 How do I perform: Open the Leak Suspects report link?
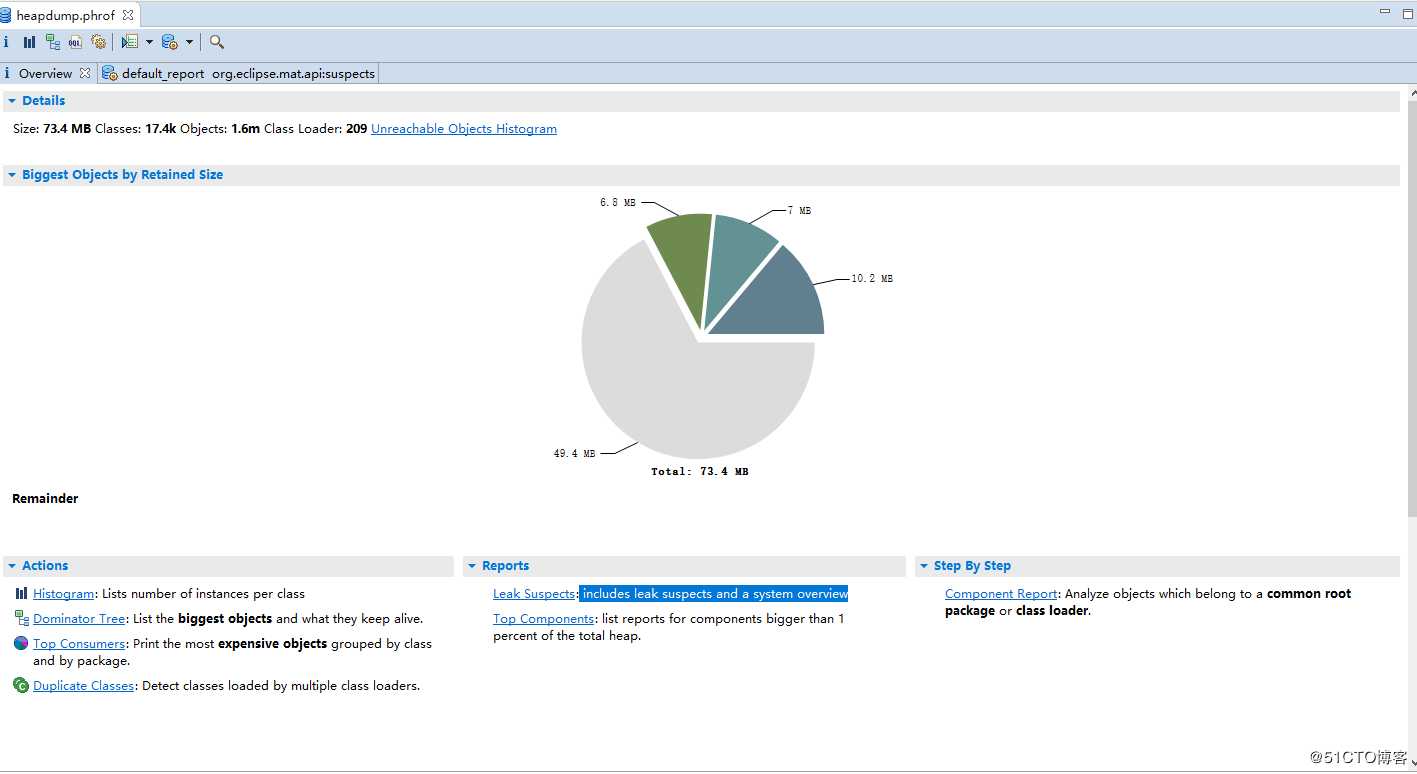coord(534,594)
